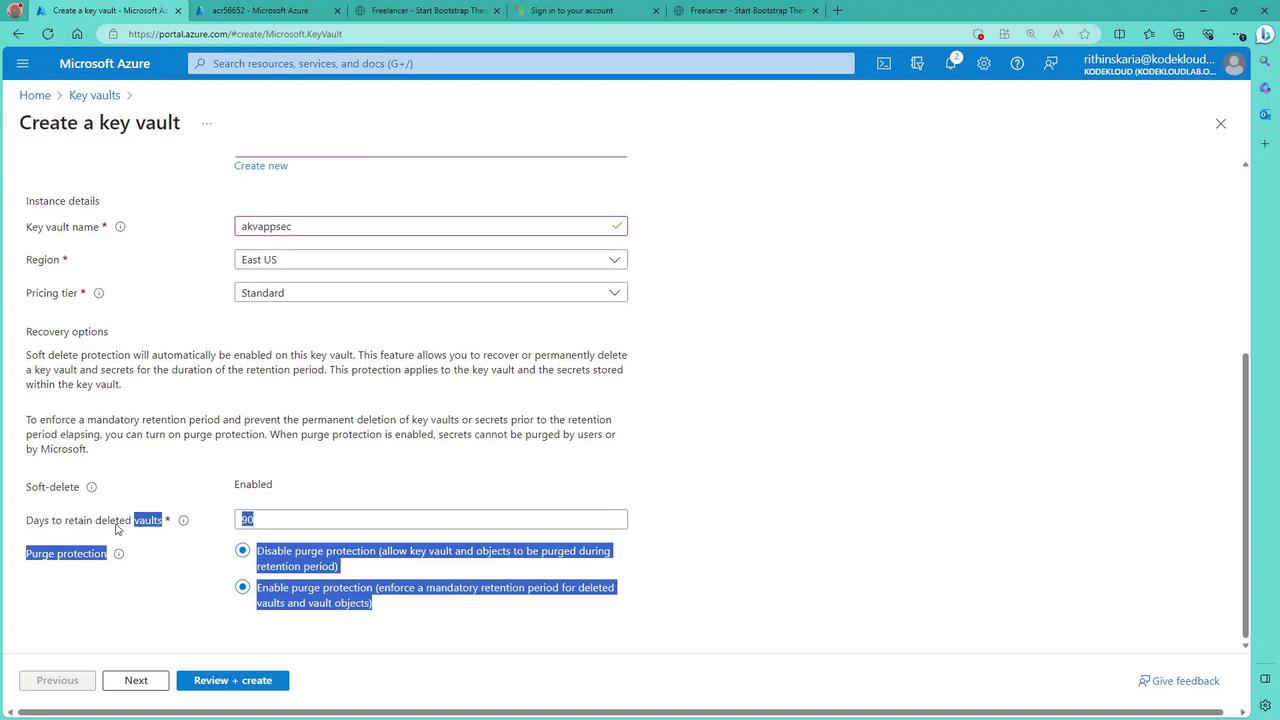Select Enable purge protection radio option
Viewport: 1280px width, 720px height.
click(242, 587)
